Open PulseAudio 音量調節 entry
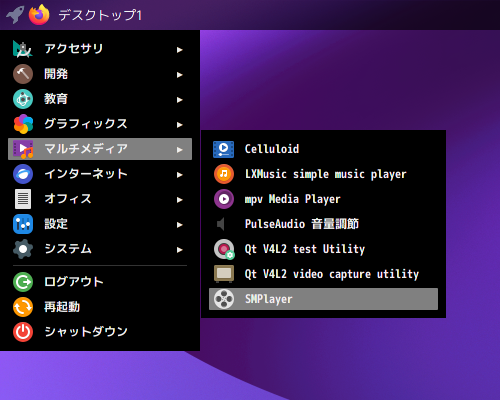This screenshot has height=400, width=500. (x=323, y=224)
